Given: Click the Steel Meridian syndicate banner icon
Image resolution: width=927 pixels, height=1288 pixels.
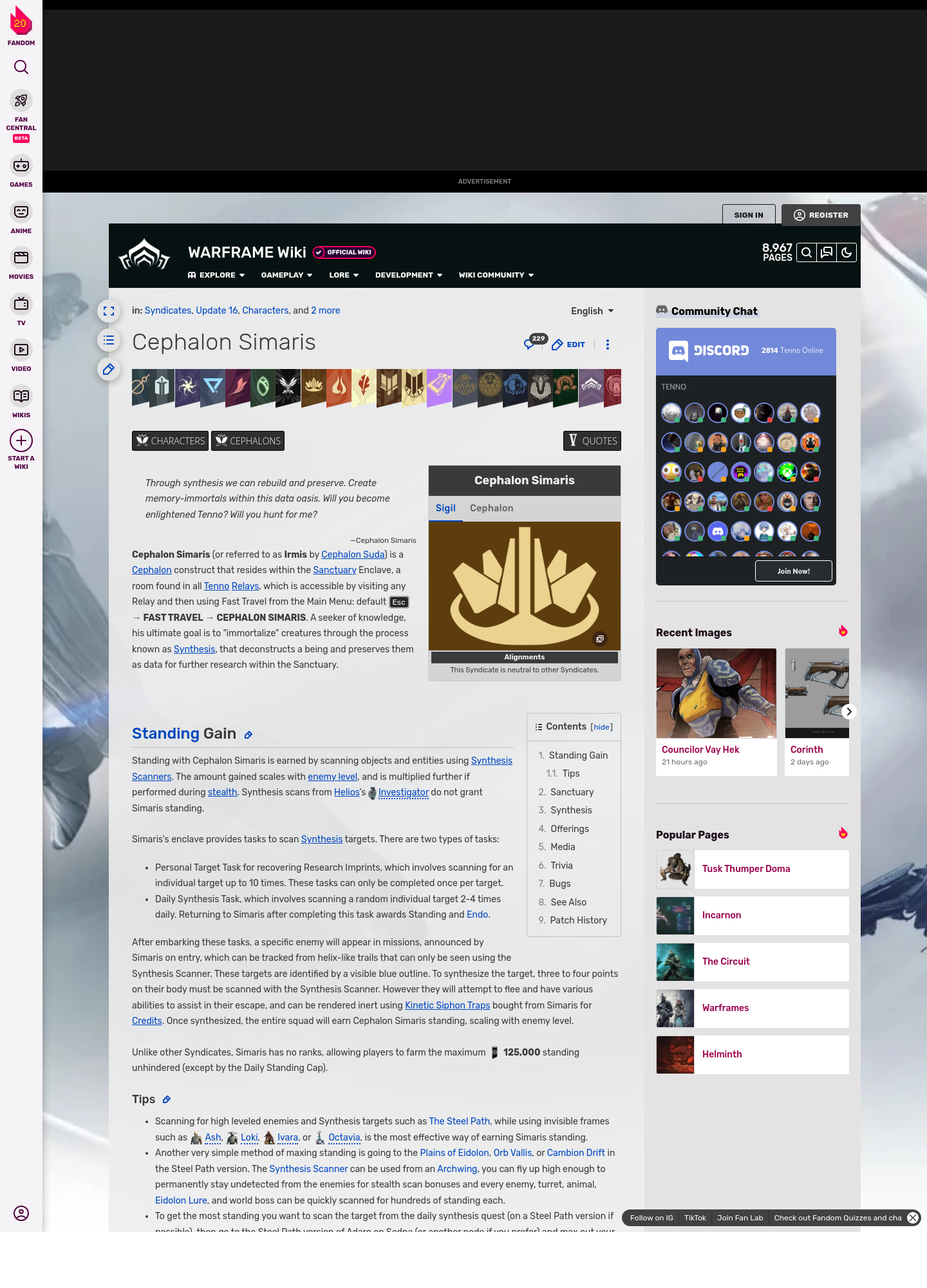Looking at the screenshot, I should 142,387.
